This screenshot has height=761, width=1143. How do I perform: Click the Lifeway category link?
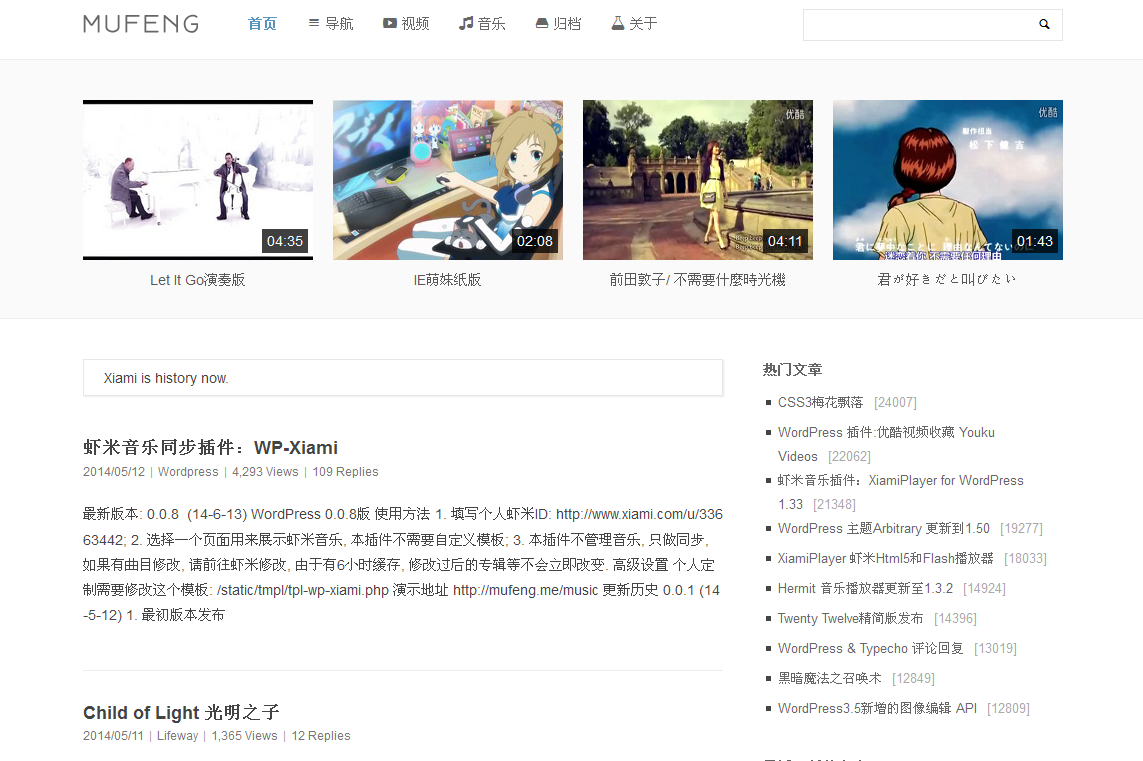[177, 735]
